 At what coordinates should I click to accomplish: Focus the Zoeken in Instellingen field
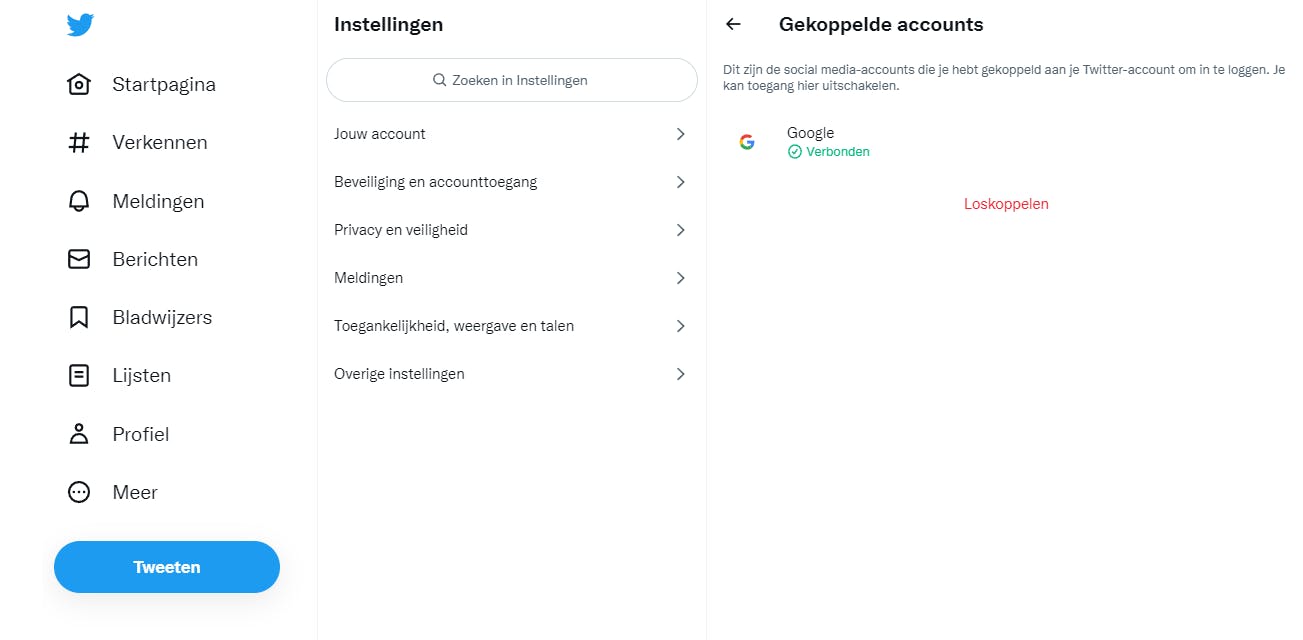[x=511, y=80]
